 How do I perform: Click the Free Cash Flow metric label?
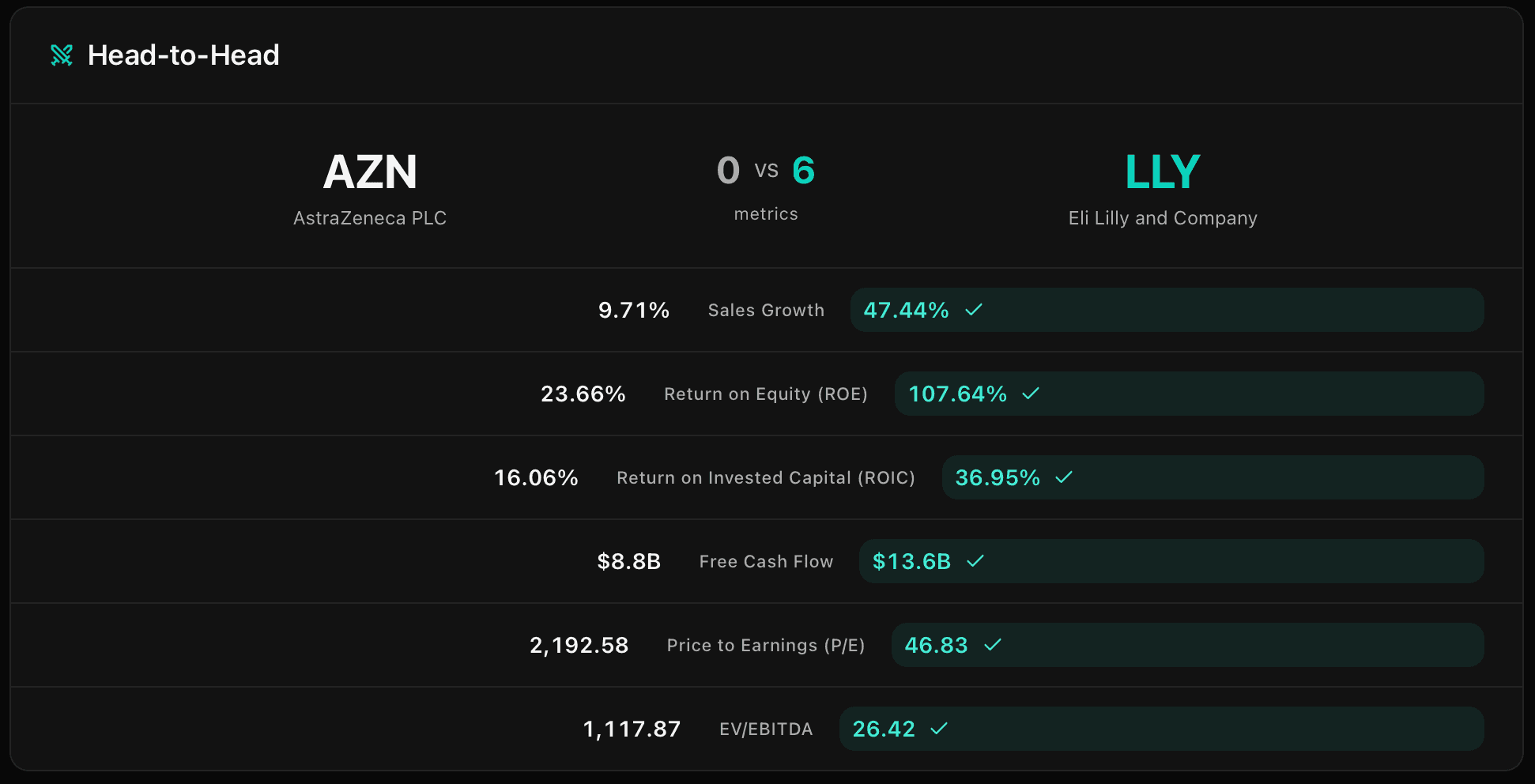pyautogui.click(x=766, y=562)
